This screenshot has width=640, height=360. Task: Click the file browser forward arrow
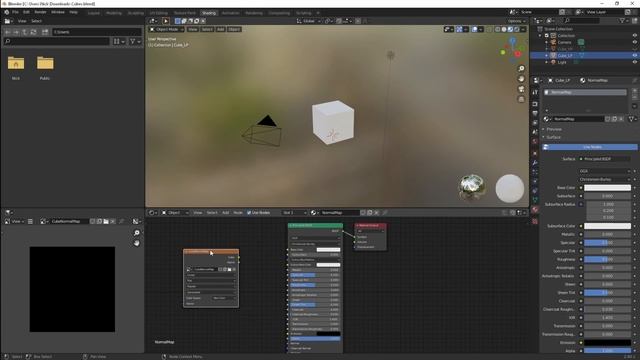16,32
